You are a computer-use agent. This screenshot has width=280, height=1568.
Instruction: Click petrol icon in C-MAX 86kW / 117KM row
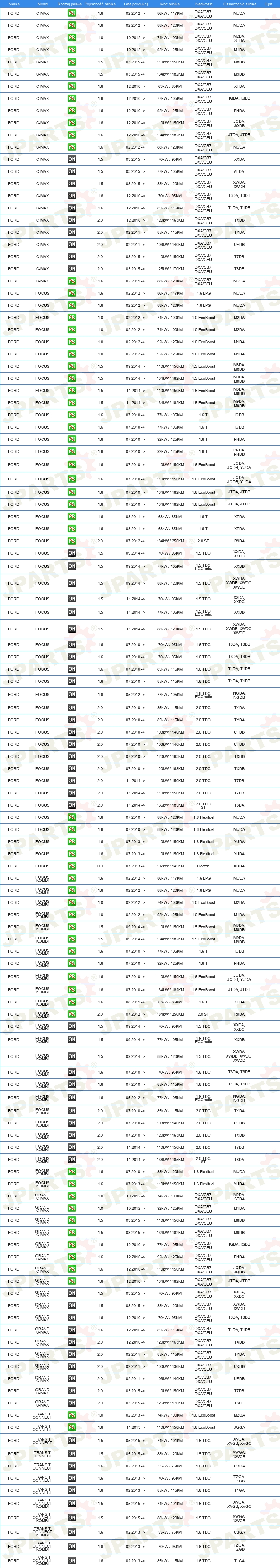click(72, 13)
